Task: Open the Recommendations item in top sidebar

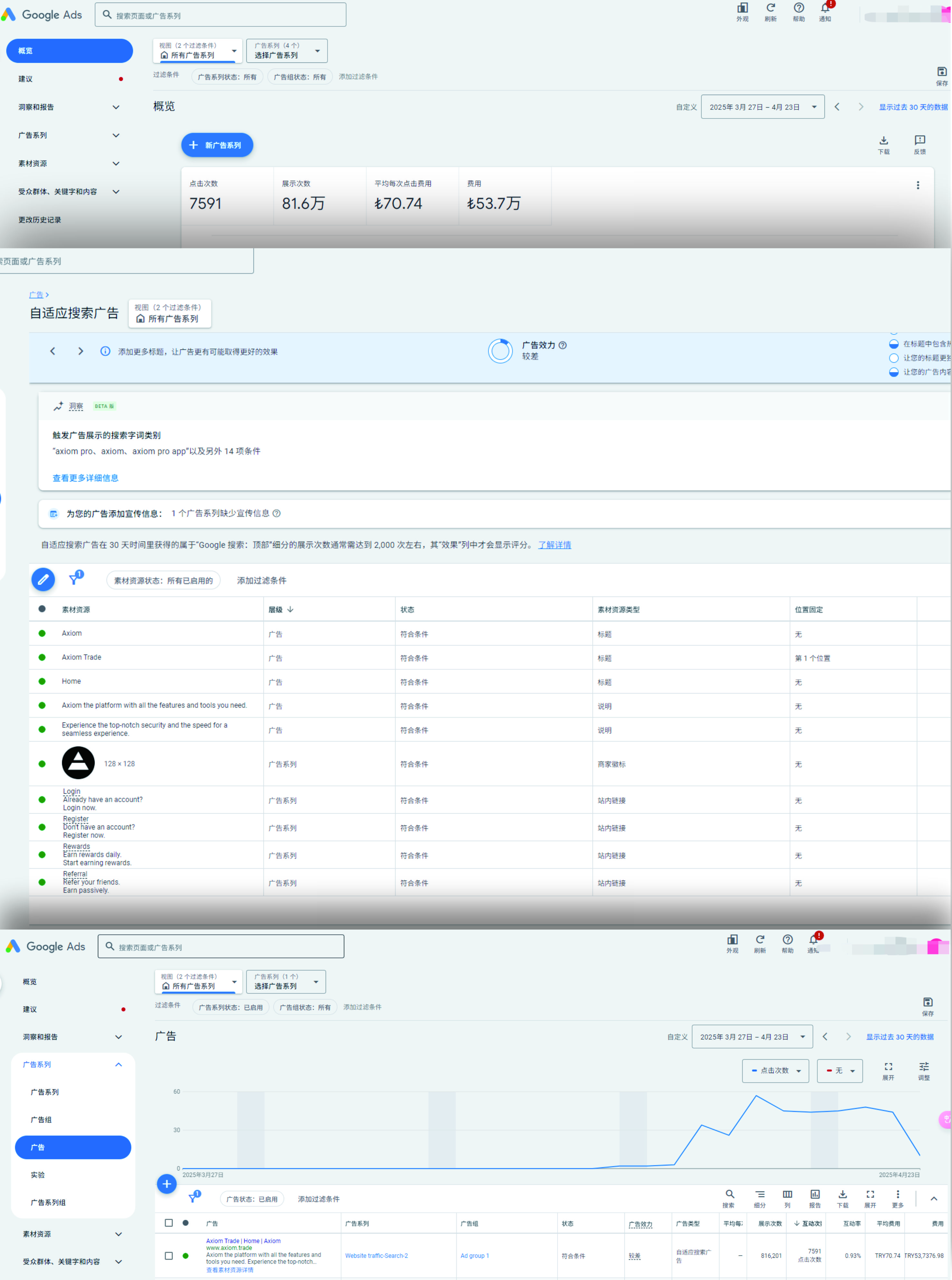Action: (26, 79)
